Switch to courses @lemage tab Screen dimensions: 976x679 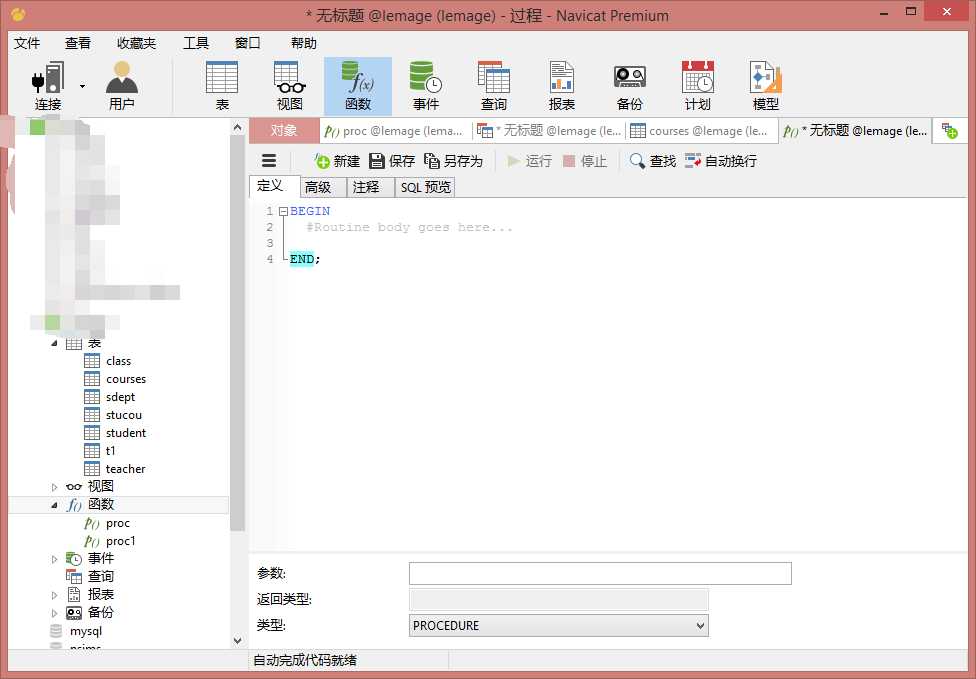[x=701, y=131]
